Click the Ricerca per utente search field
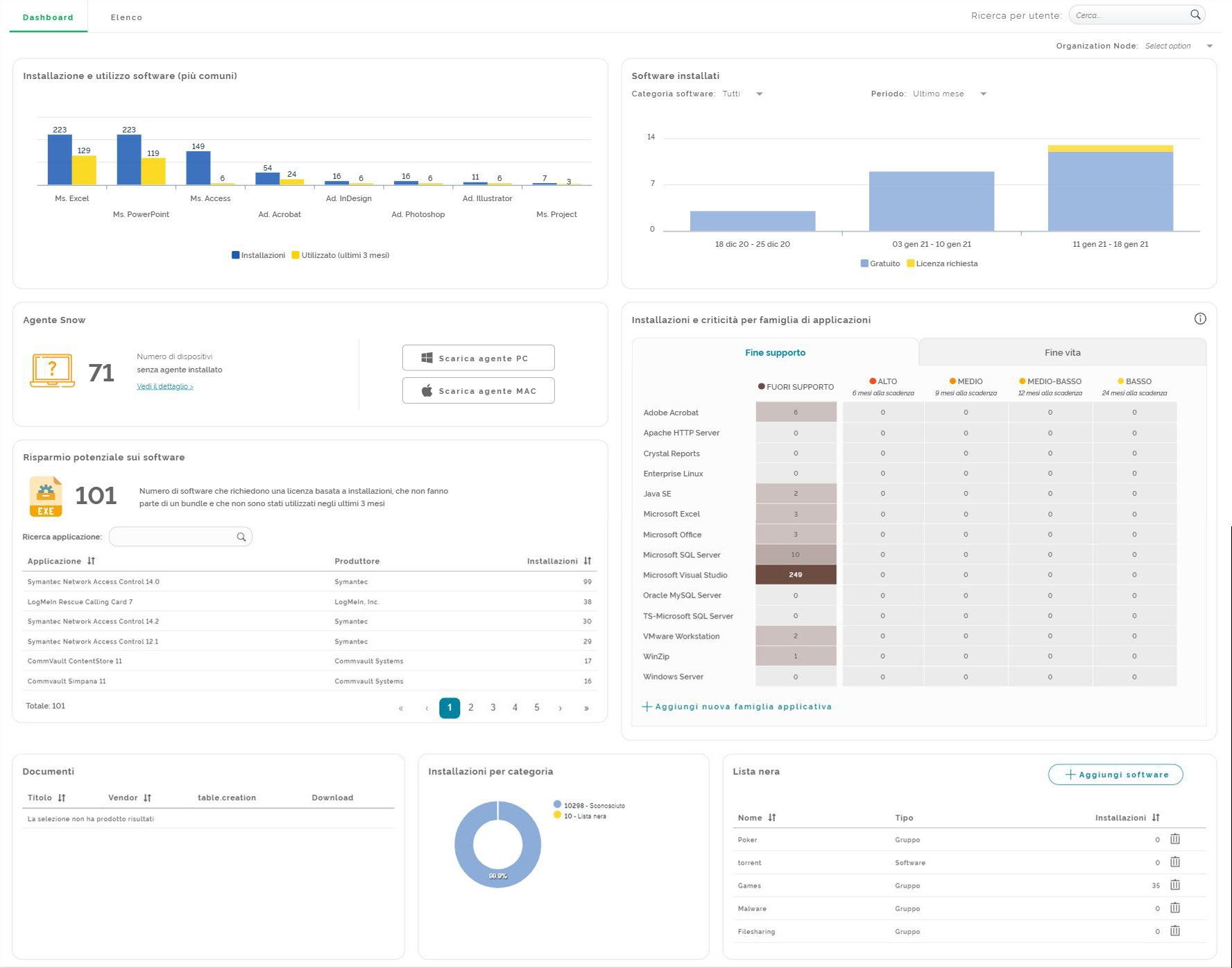The image size is (1232, 968). [x=1136, y=15]
